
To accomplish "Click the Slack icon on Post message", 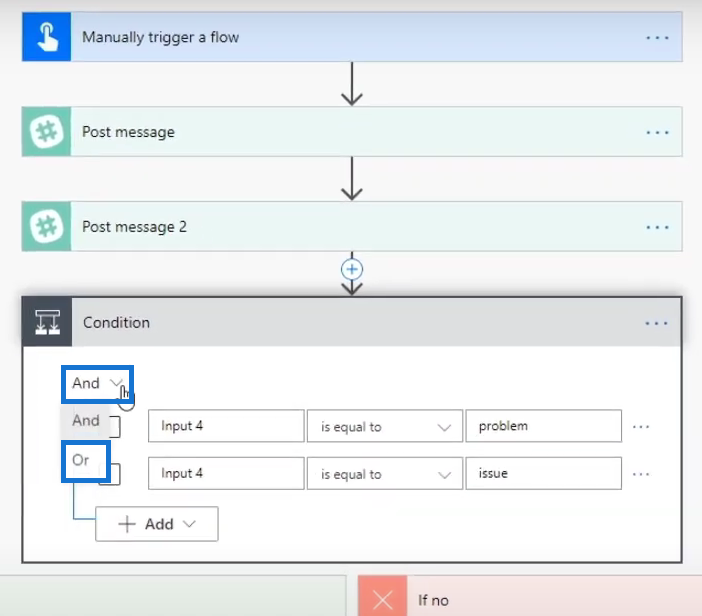I will (x=47, y=132).
